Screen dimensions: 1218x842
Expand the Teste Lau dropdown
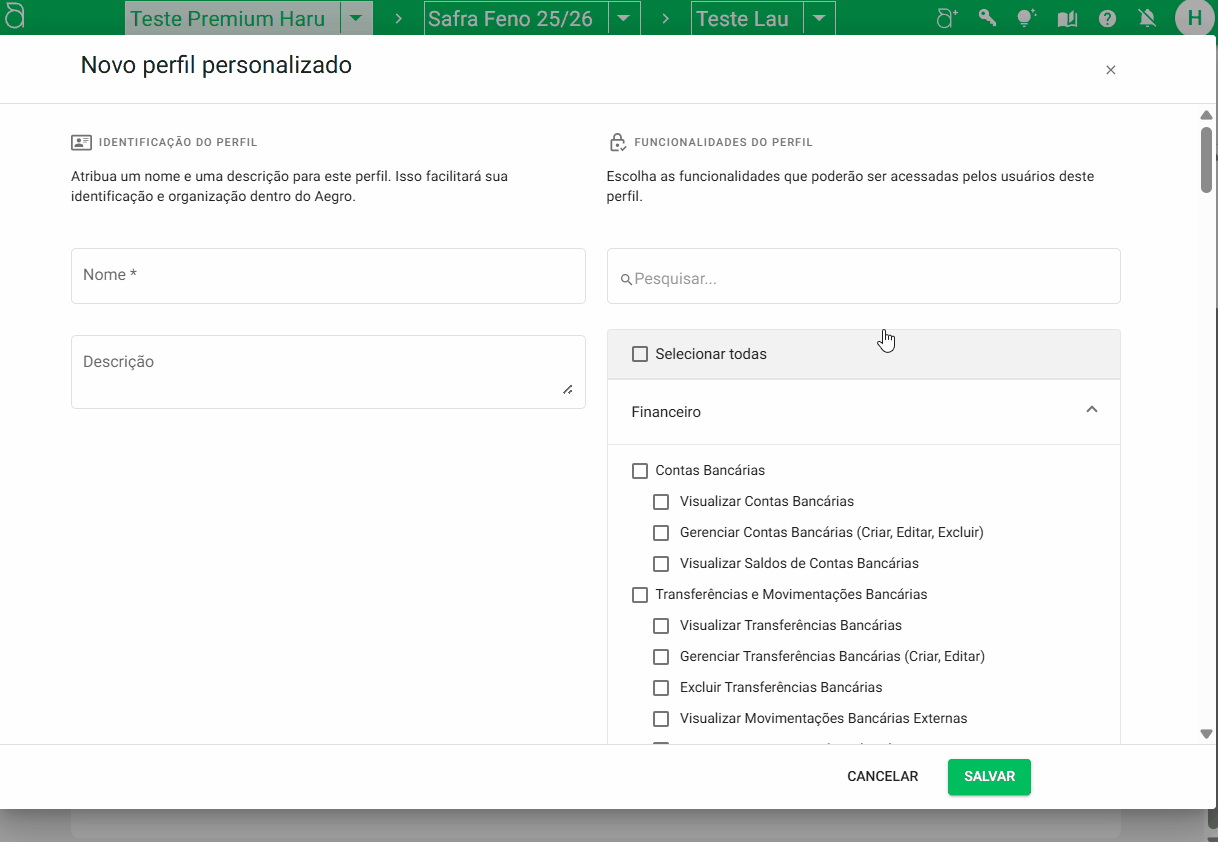(819, 18)
